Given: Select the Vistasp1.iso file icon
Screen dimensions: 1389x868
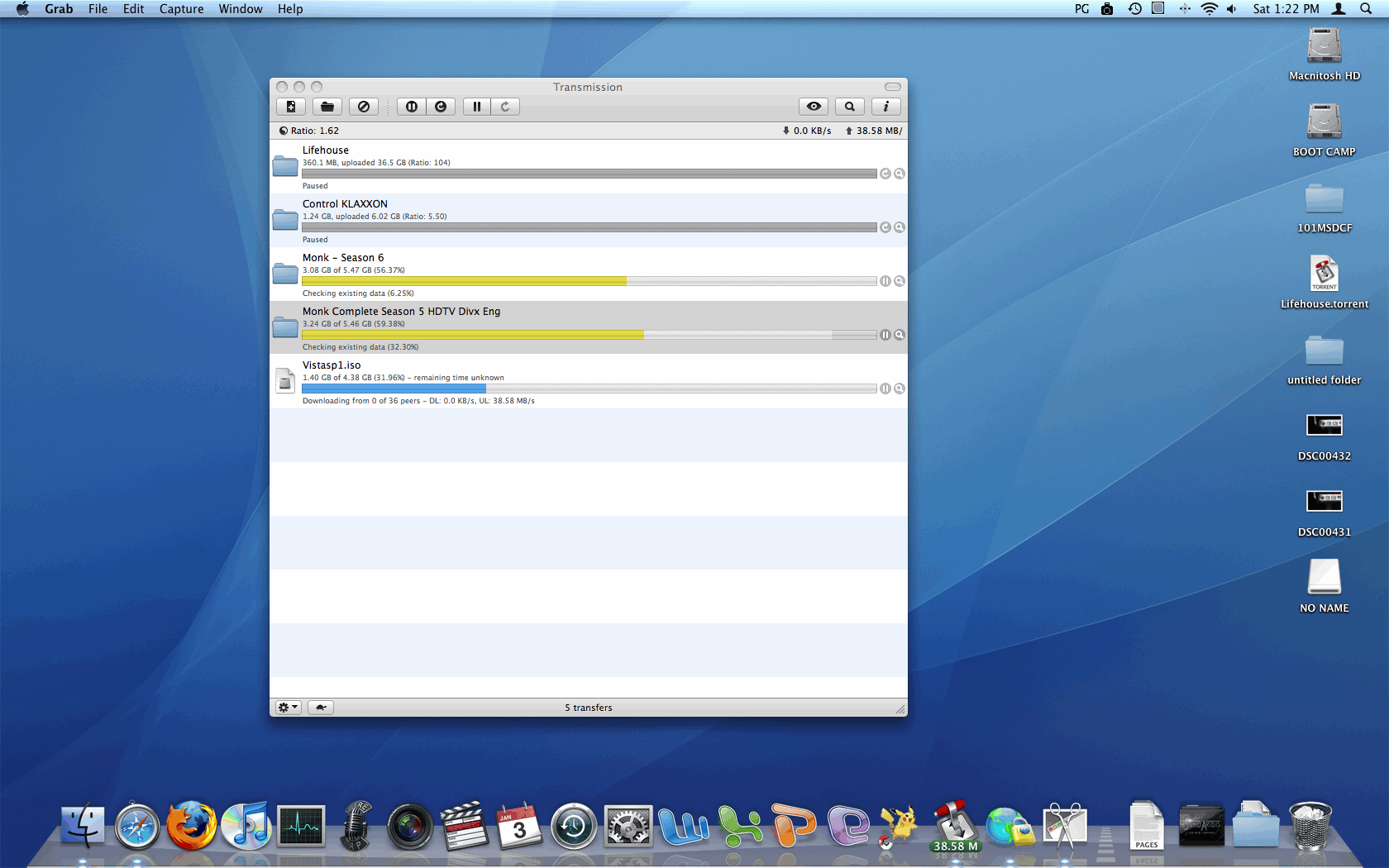Looking at the screenshot, I should (285, 380).
